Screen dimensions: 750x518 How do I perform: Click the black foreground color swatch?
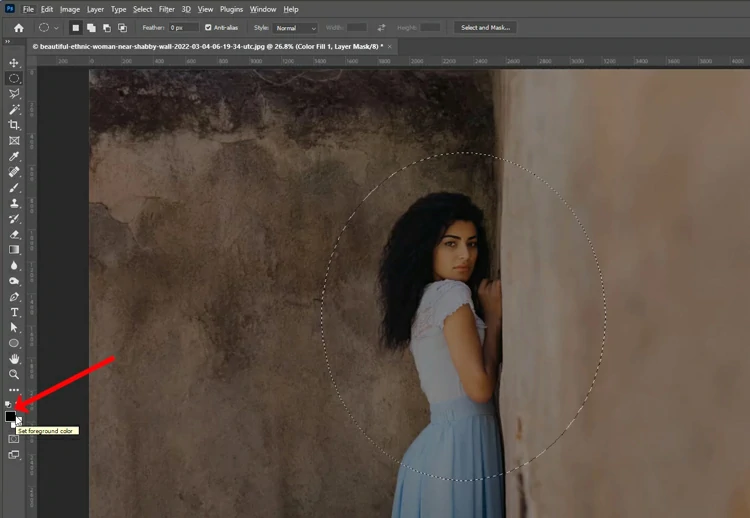11,416
